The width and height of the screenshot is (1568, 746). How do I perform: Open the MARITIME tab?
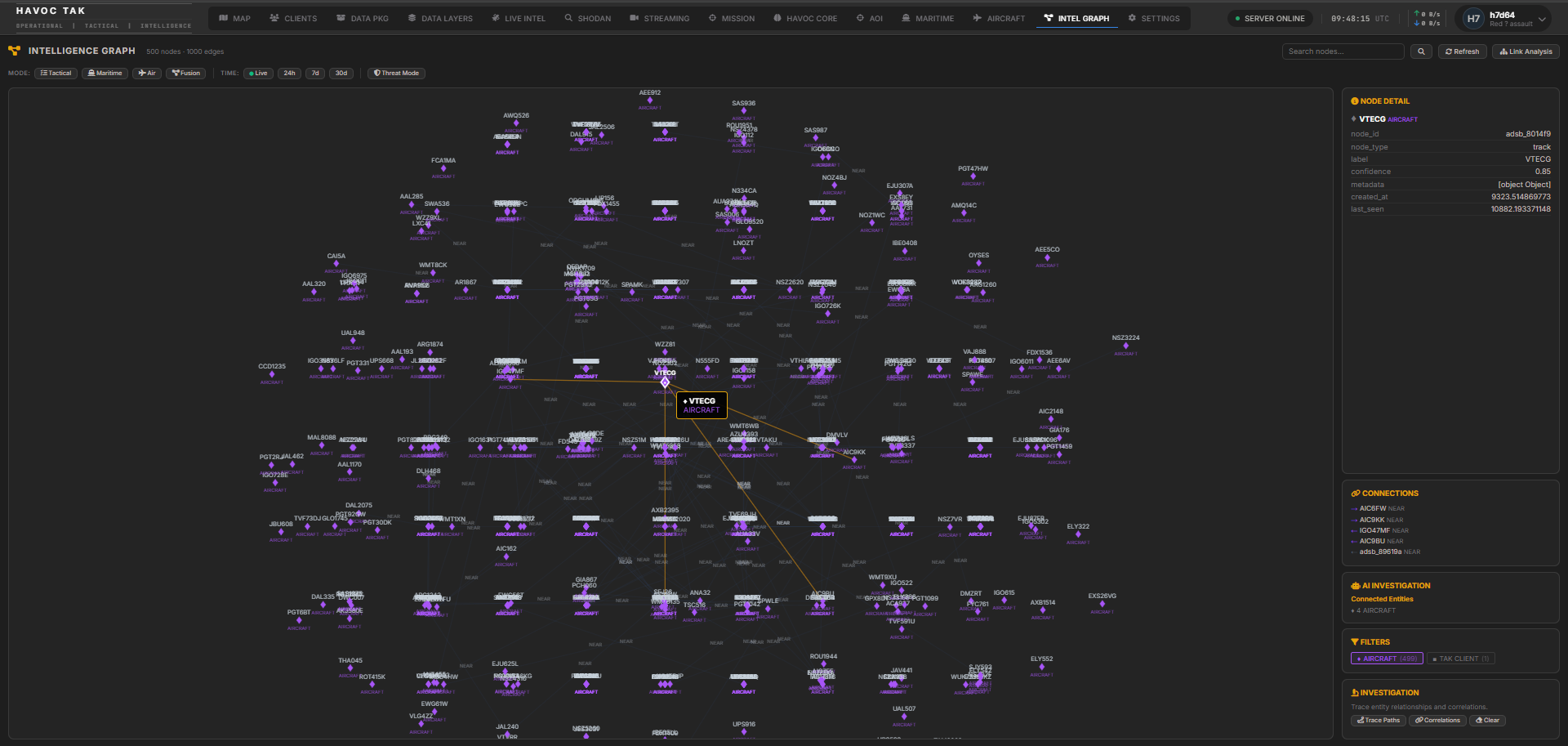pyautogui.click(x=928, y=18)
